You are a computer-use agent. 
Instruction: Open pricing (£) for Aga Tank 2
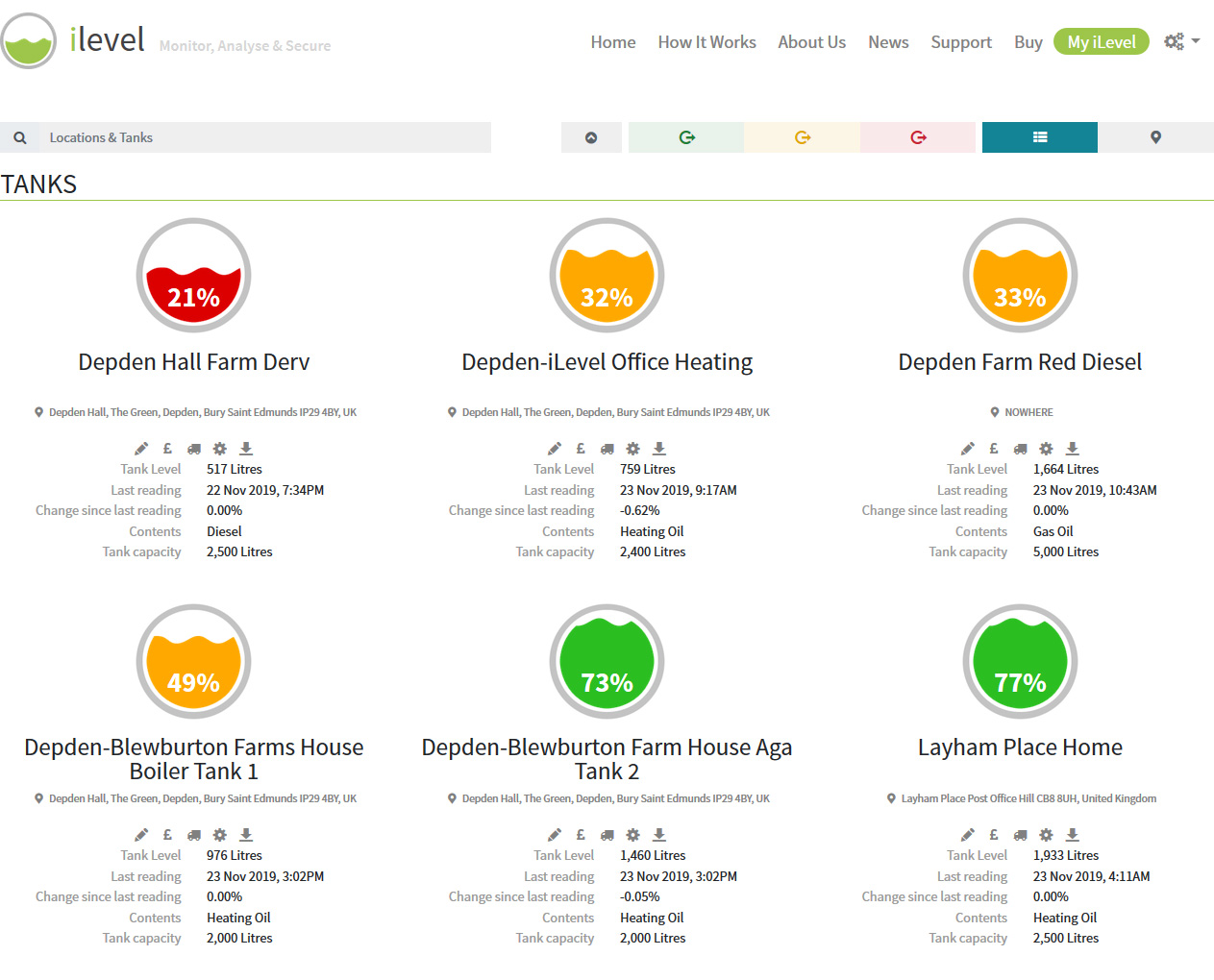click(581, 835)
